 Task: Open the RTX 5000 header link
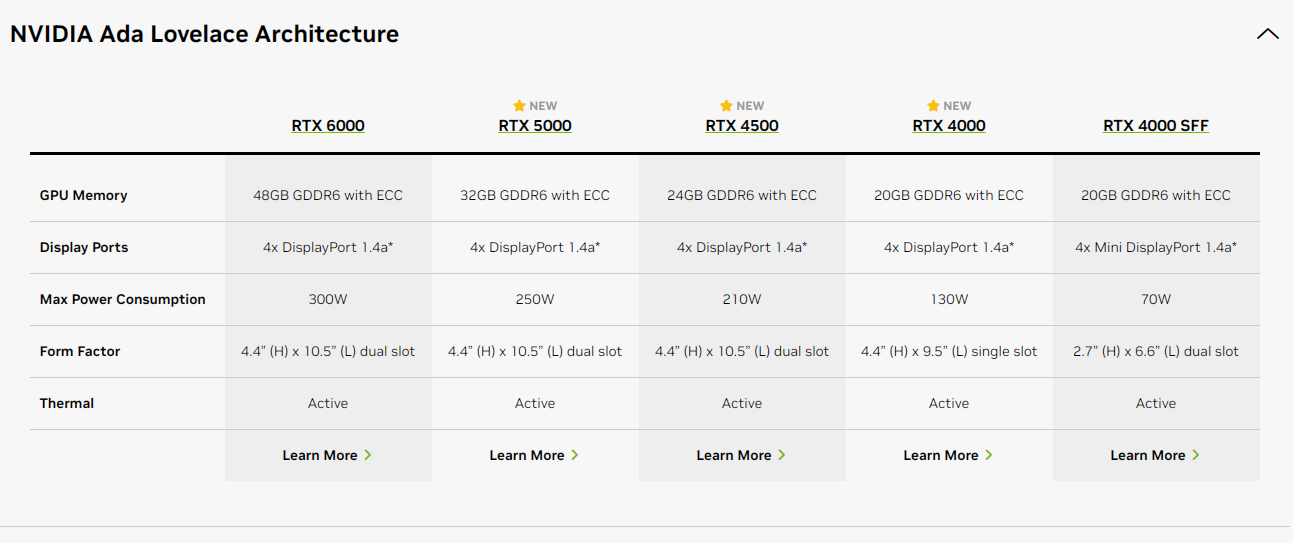pos(535,126)
